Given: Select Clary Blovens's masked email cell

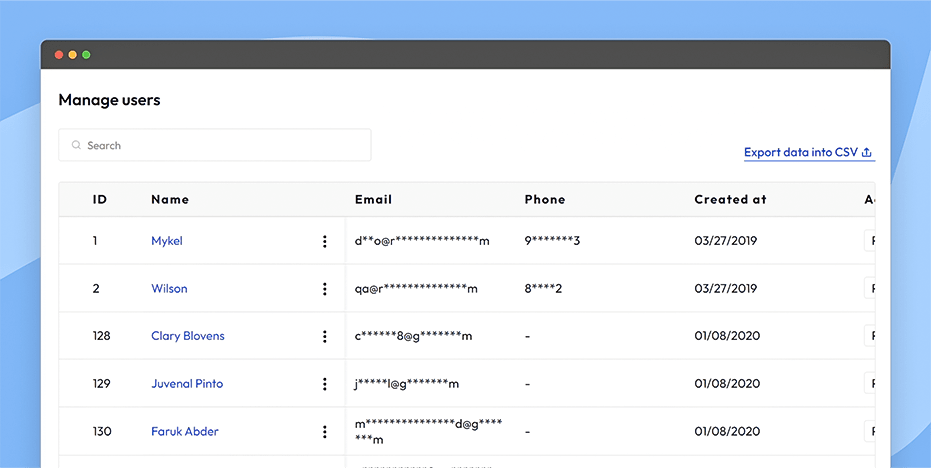Looking at the screenshot, I should pyautogui.click(x=413, y=336).
